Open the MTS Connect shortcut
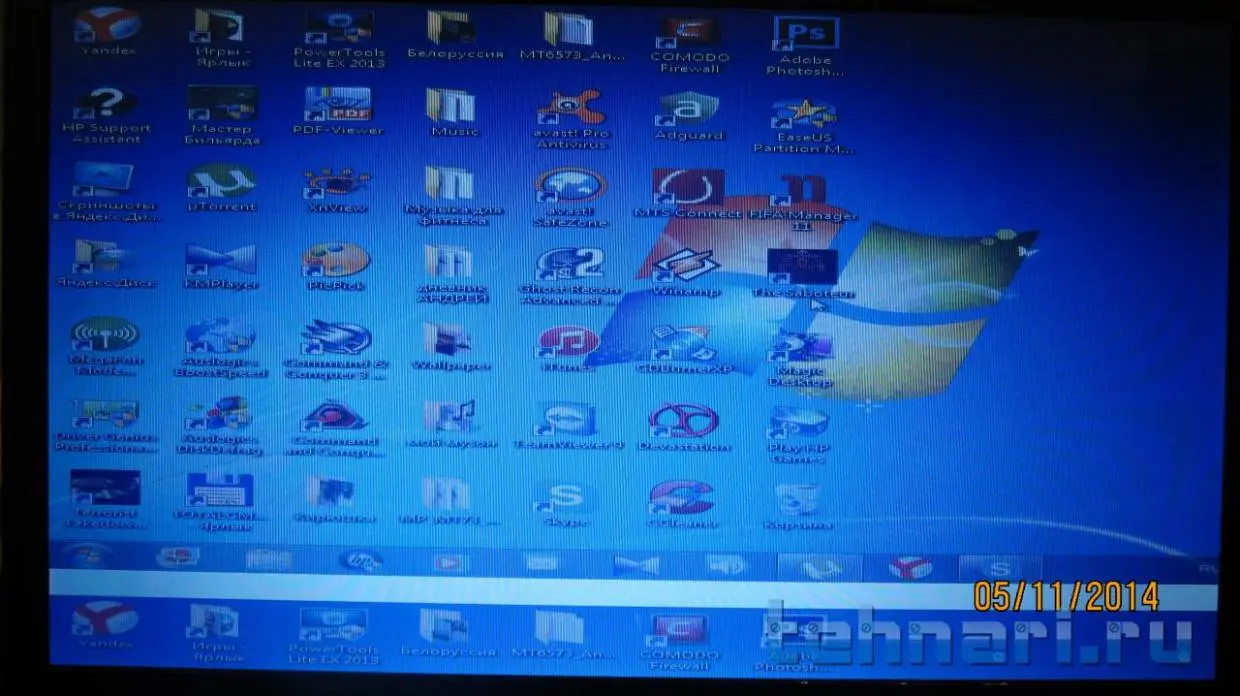Viewport: 1240px width, 696px height. (689, 194)
